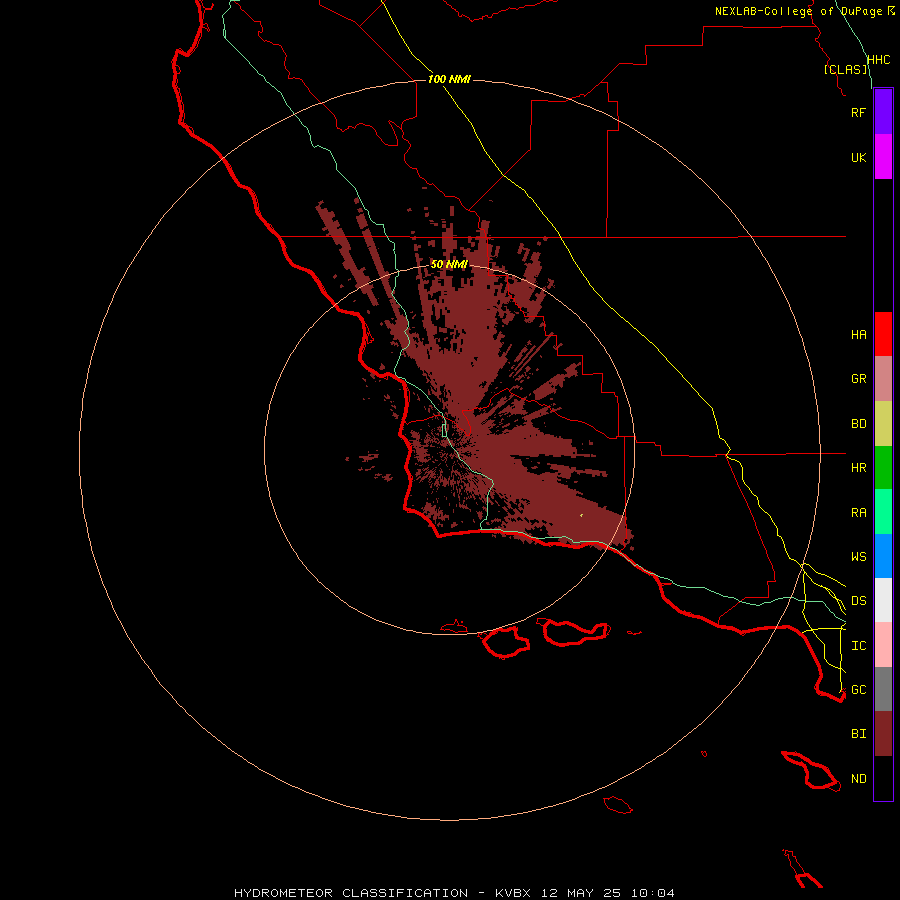Click the GC legend label
This screenshot has height=900, width=900.
coord(858,689)
